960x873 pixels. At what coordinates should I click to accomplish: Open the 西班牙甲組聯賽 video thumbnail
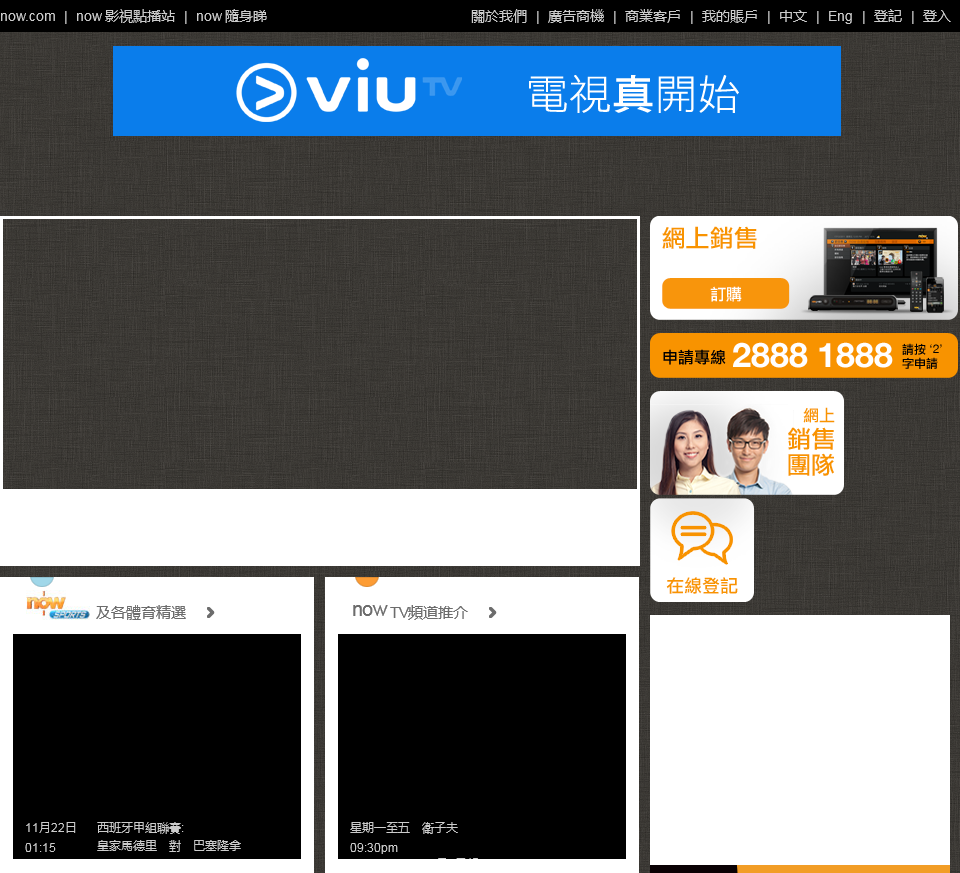click(x=157, y=746)
